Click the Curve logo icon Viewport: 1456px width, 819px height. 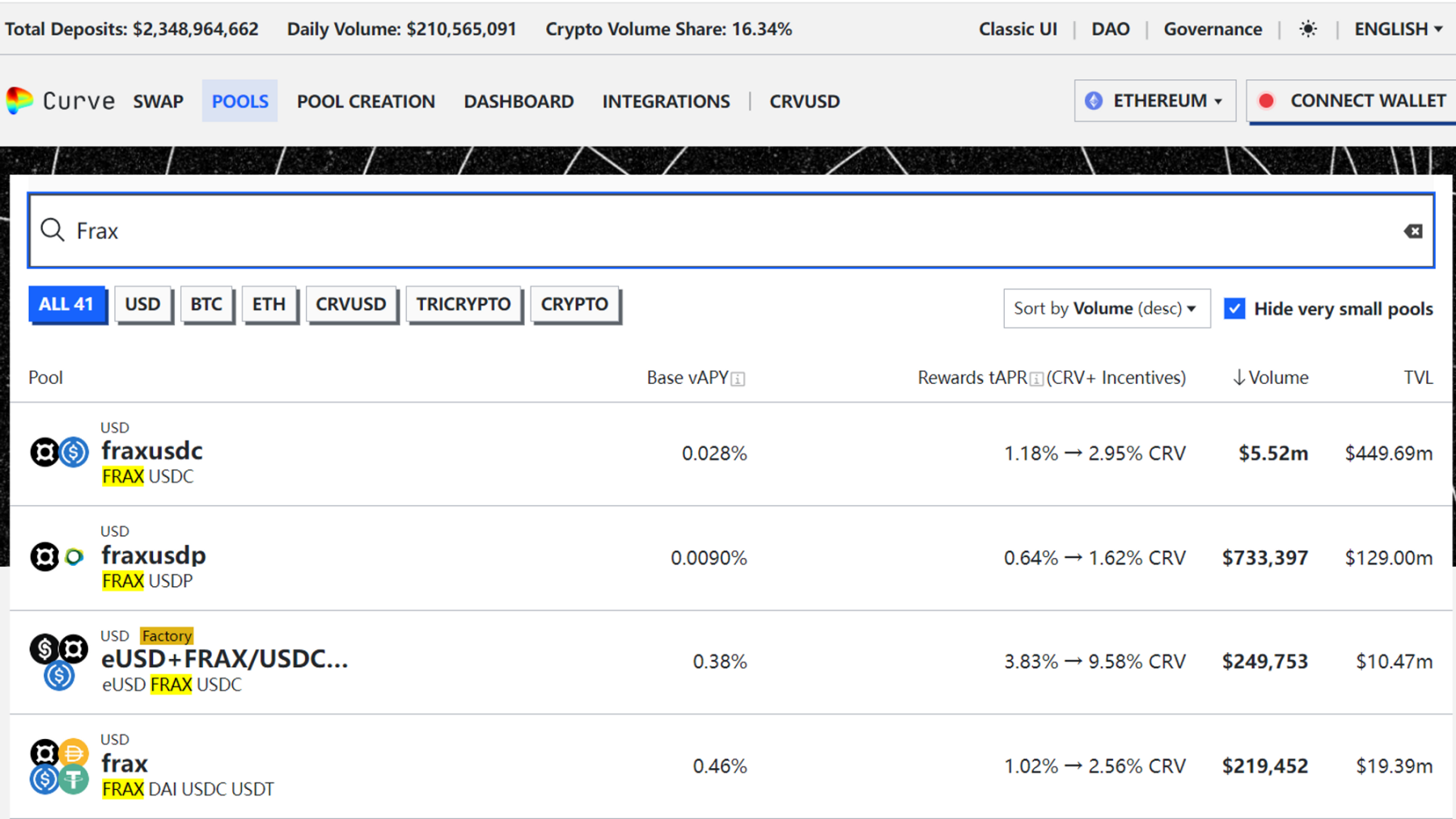coord(19,101)
